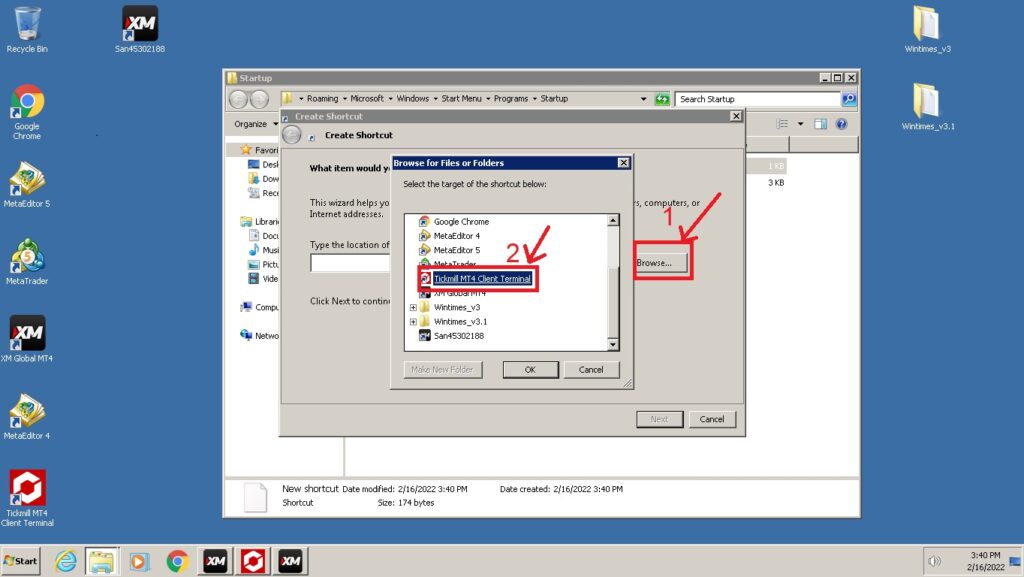The height and width of the screenshot is (577, 1024).
Task: Click change view icon in Startup toolbar
Action: coord(782,124)
